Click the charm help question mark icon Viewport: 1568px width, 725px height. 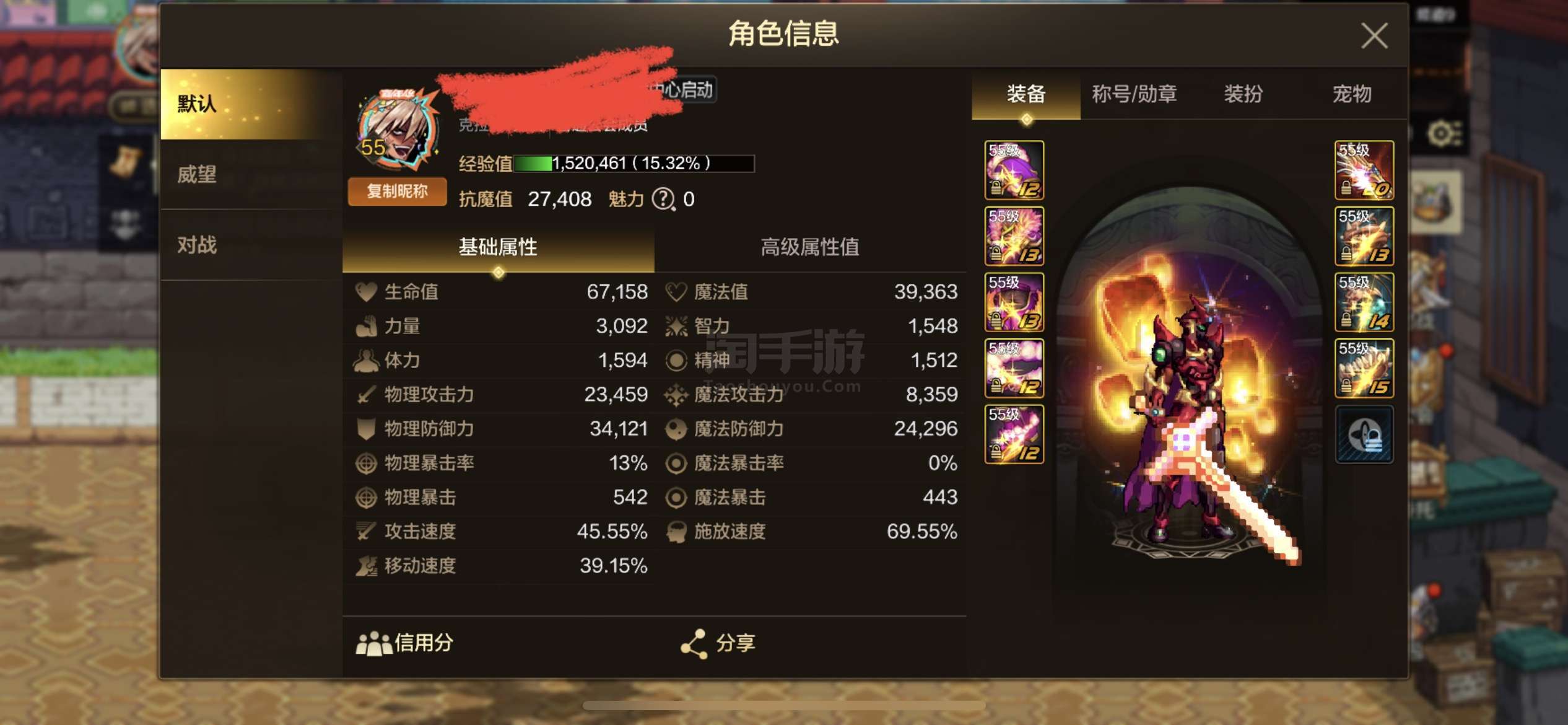point(664,200)
